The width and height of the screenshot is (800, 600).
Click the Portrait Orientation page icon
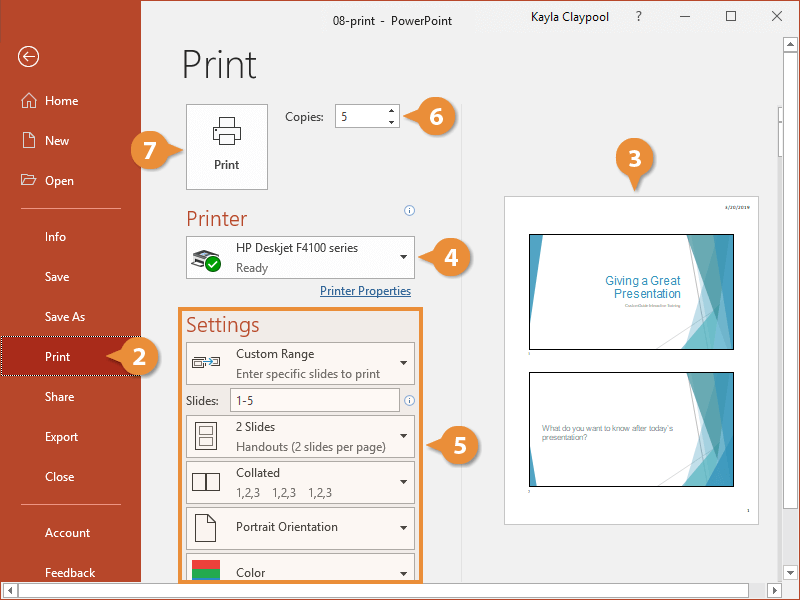click(x=206, y=528)
